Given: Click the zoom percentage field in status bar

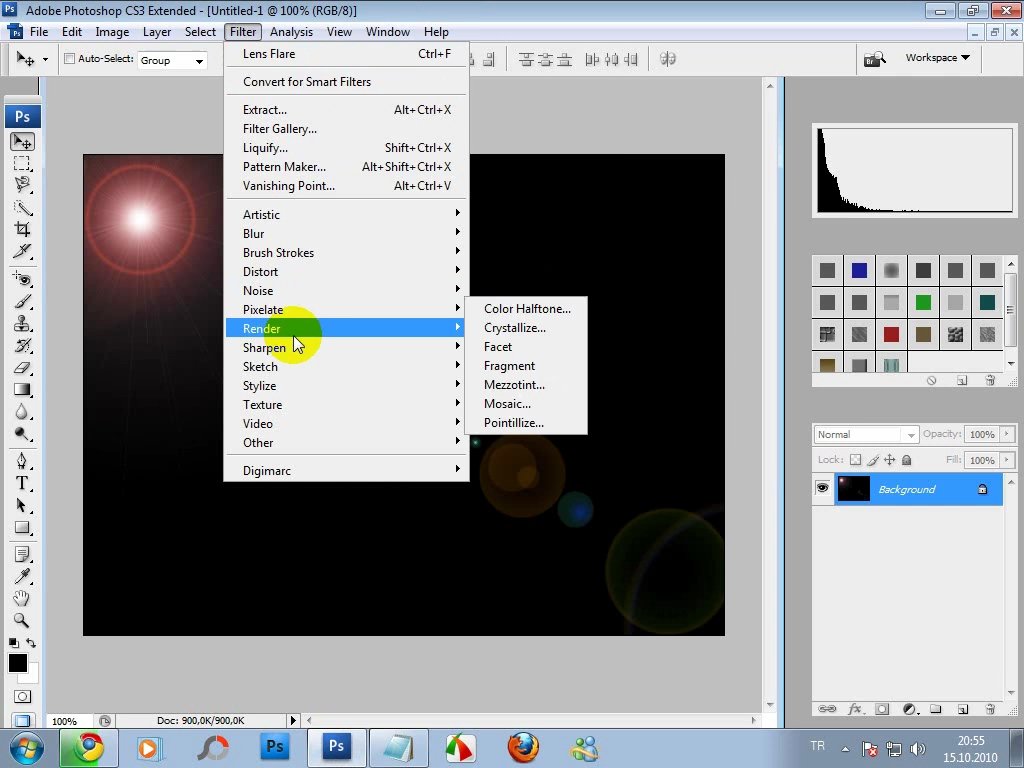Looking at the screenshot, I should [x=64, y=721].
